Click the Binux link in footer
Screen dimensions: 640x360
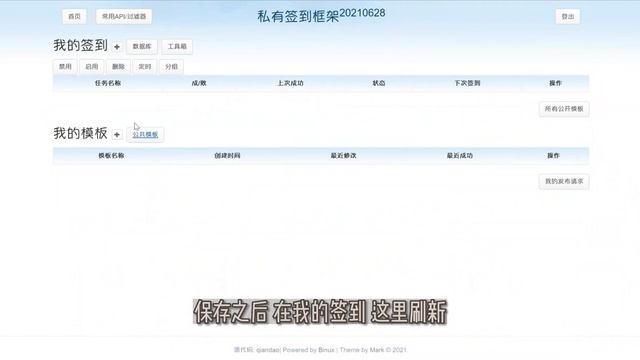coord(326,350)
